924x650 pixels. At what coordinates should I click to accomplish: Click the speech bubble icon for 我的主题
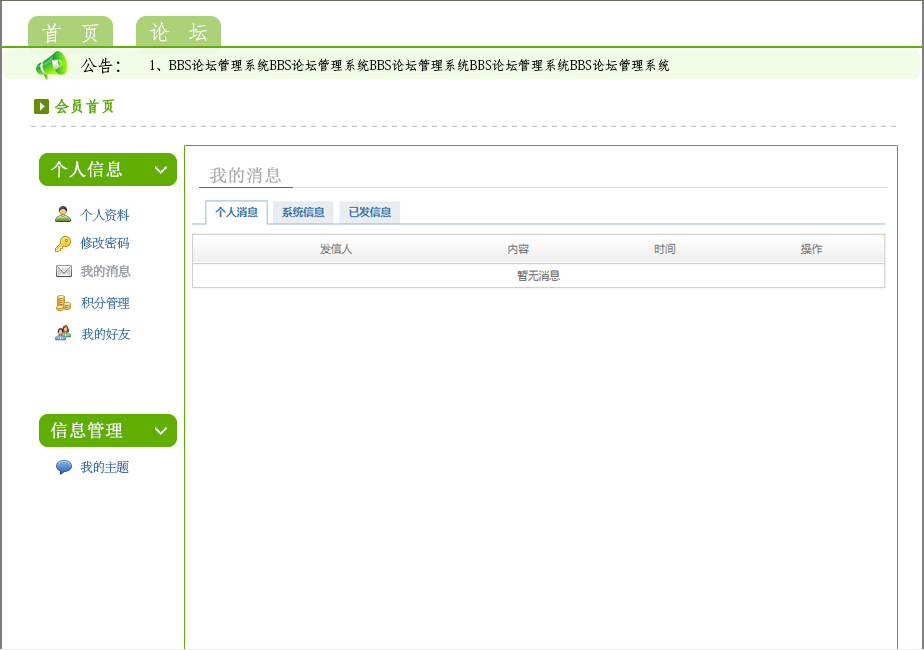coord(64,467)
